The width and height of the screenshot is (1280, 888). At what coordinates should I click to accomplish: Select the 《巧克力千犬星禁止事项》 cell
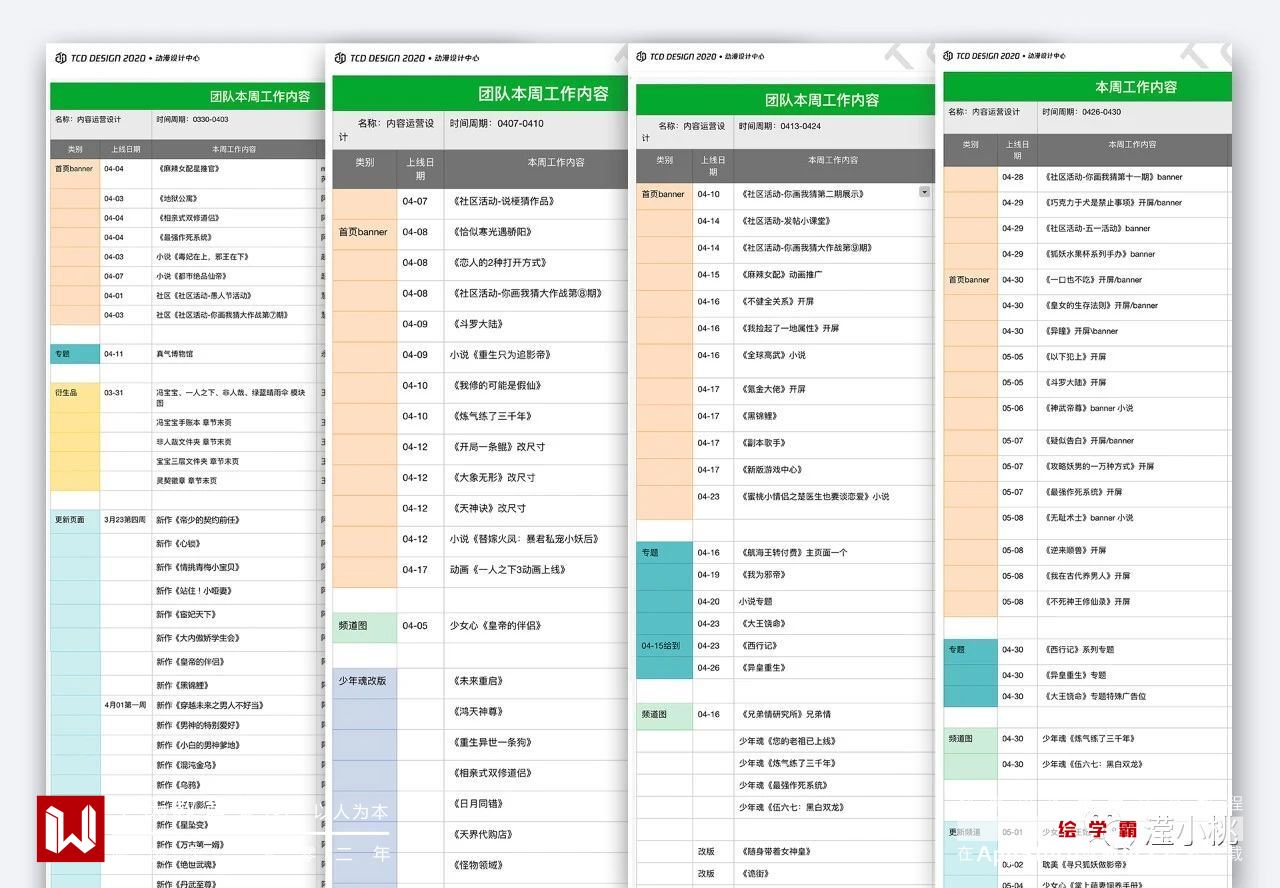click(x=1134, y=203)
